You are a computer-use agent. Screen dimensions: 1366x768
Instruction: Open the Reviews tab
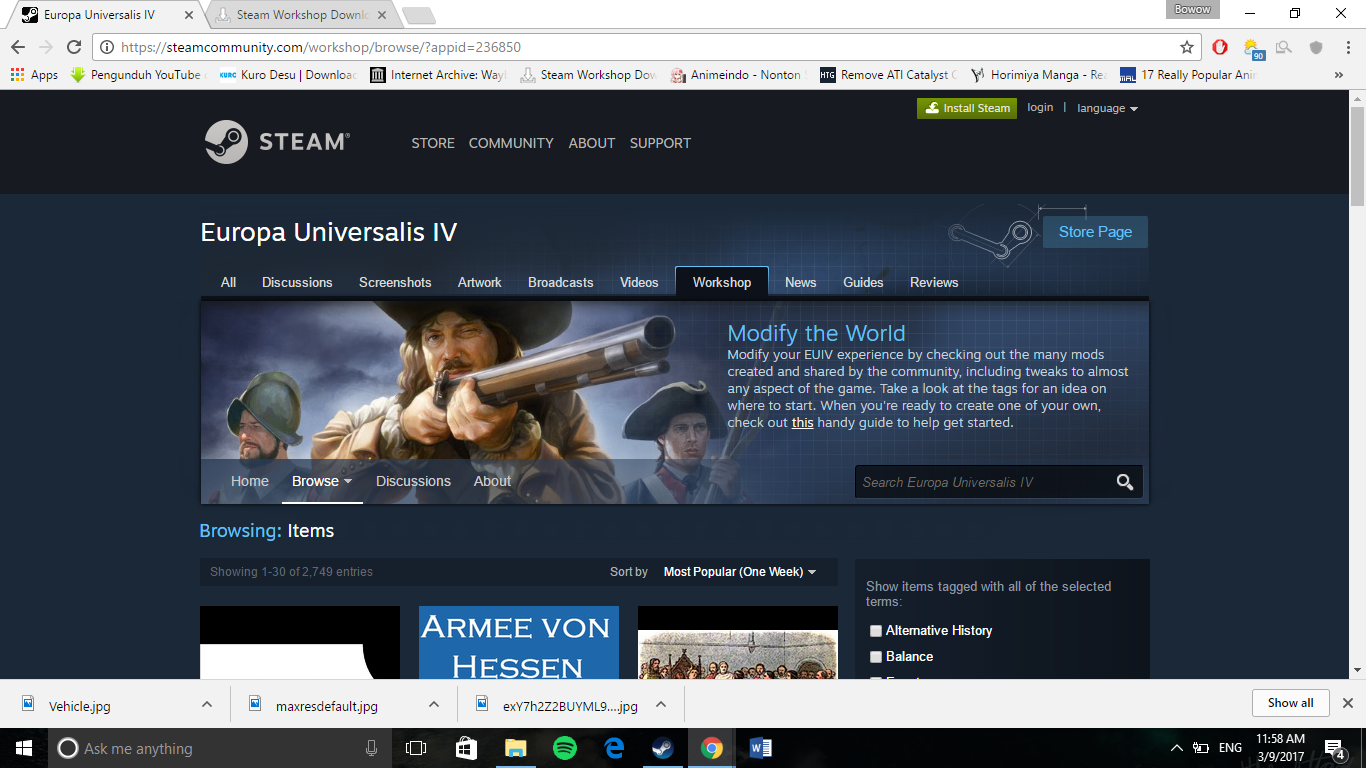click(x=934, y=282)
